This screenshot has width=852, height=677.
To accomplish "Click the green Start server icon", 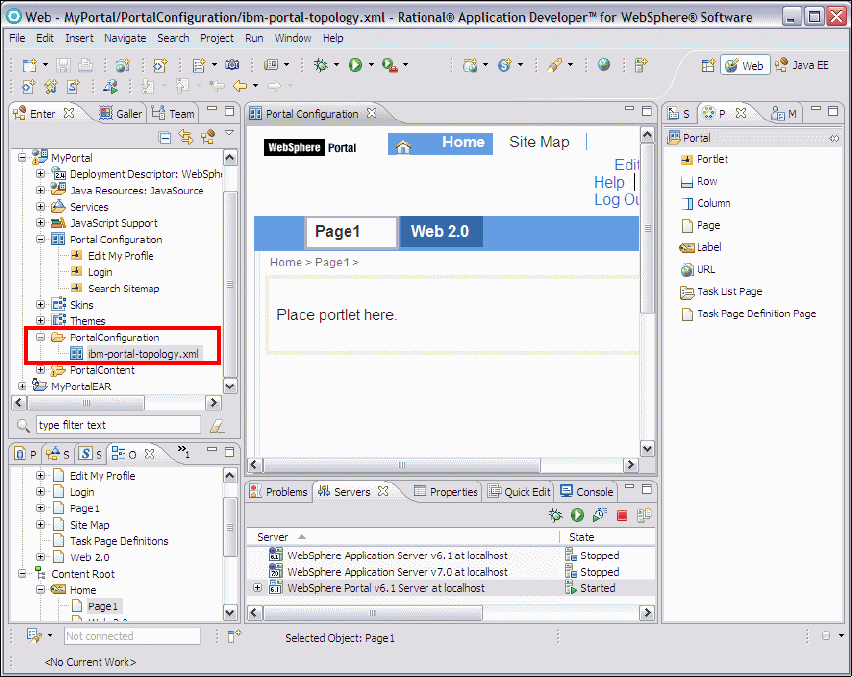I will tap(577, 515).
